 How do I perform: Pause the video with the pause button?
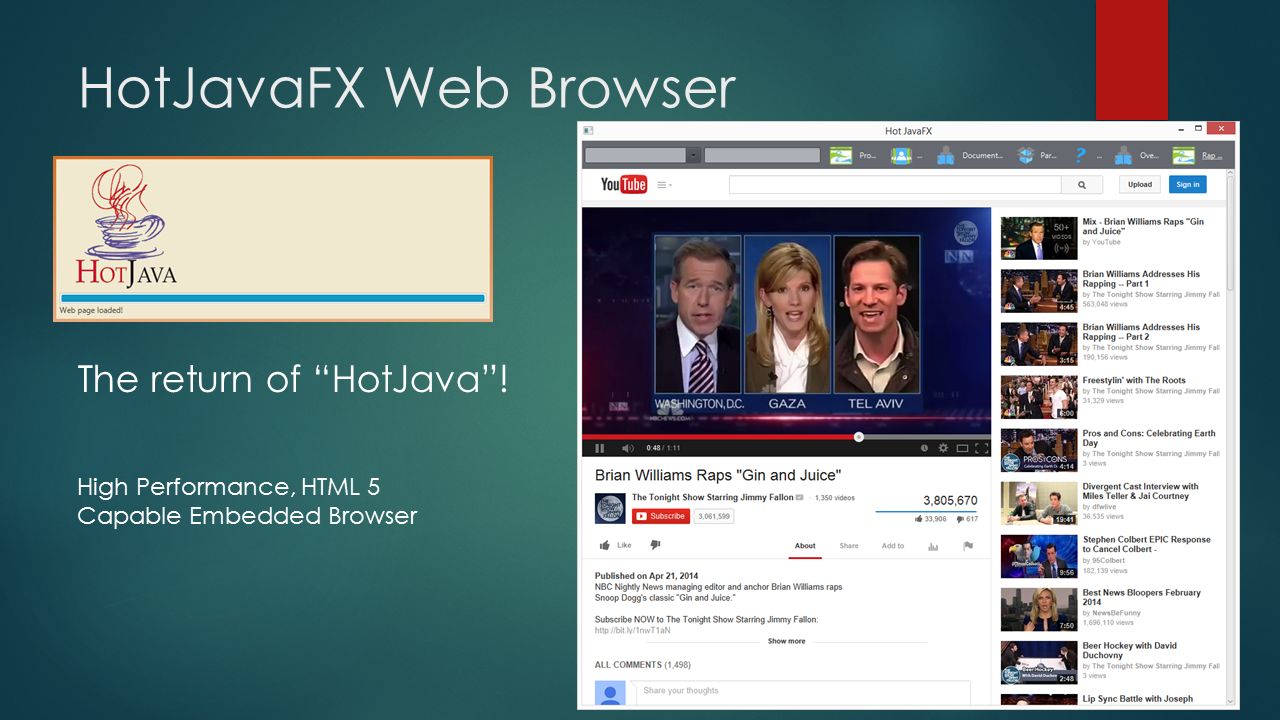600,448
